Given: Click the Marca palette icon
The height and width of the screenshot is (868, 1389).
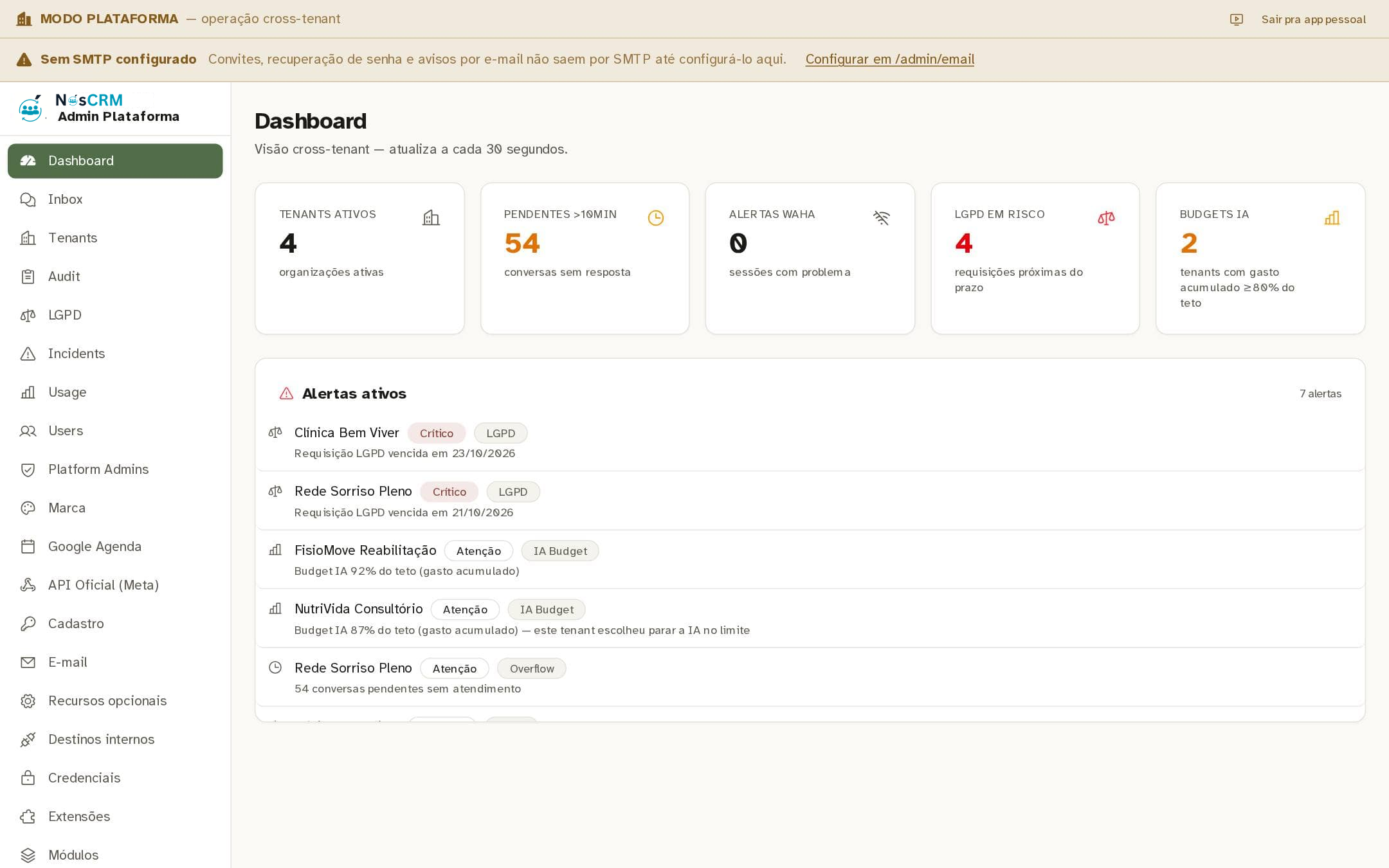Looking at the screenshot, I should [x=28, y=508].
